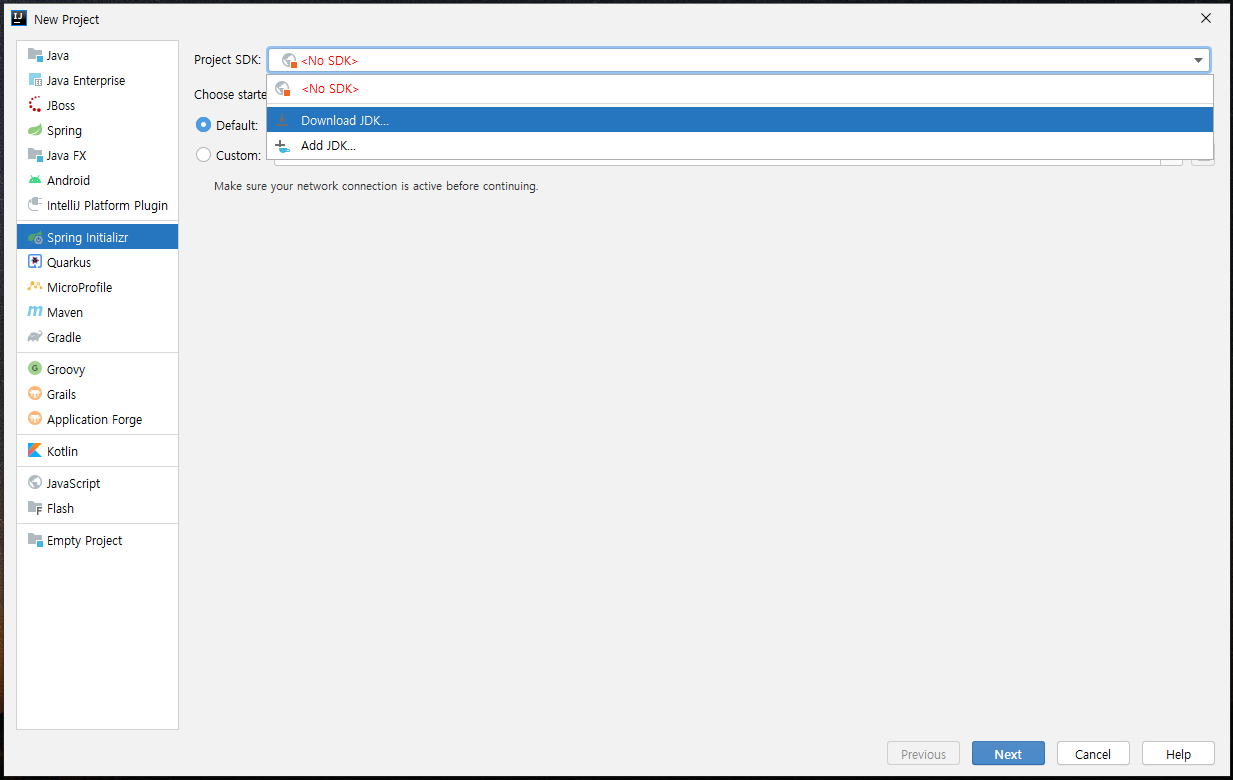Select Kotlin project type

coord(97,451)
